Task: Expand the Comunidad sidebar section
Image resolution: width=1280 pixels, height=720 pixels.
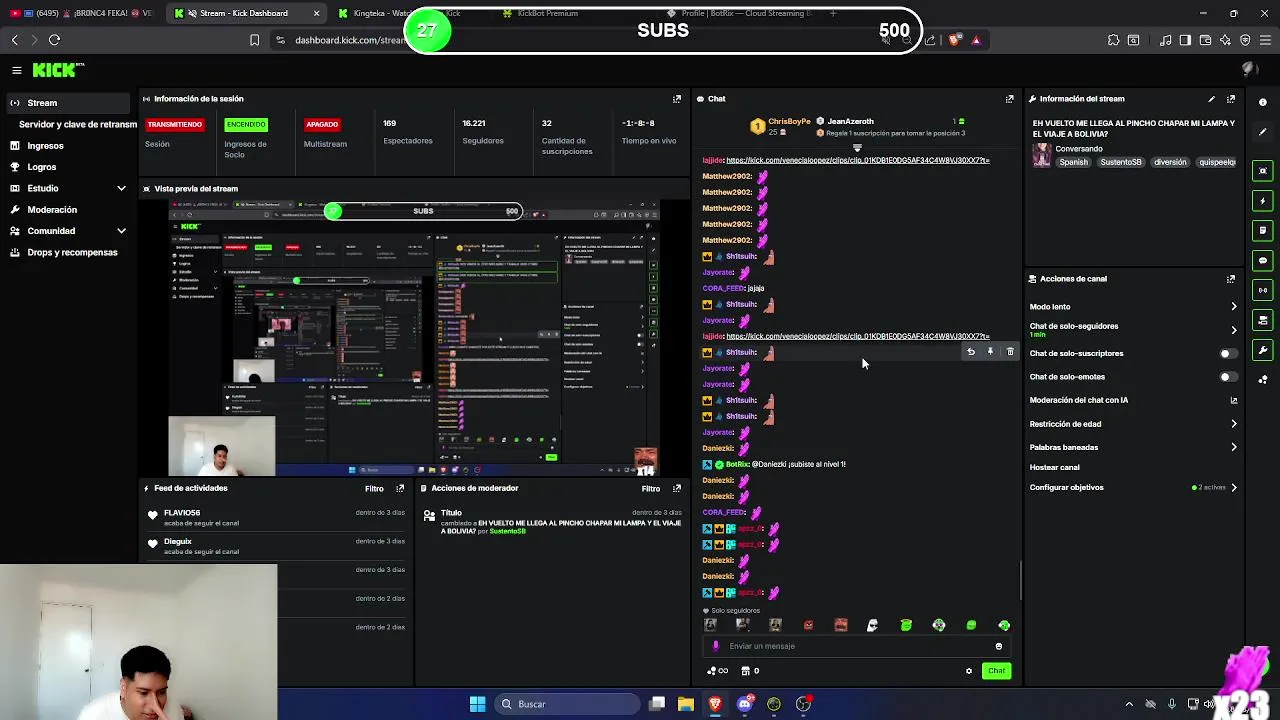Action: point(121,231)
